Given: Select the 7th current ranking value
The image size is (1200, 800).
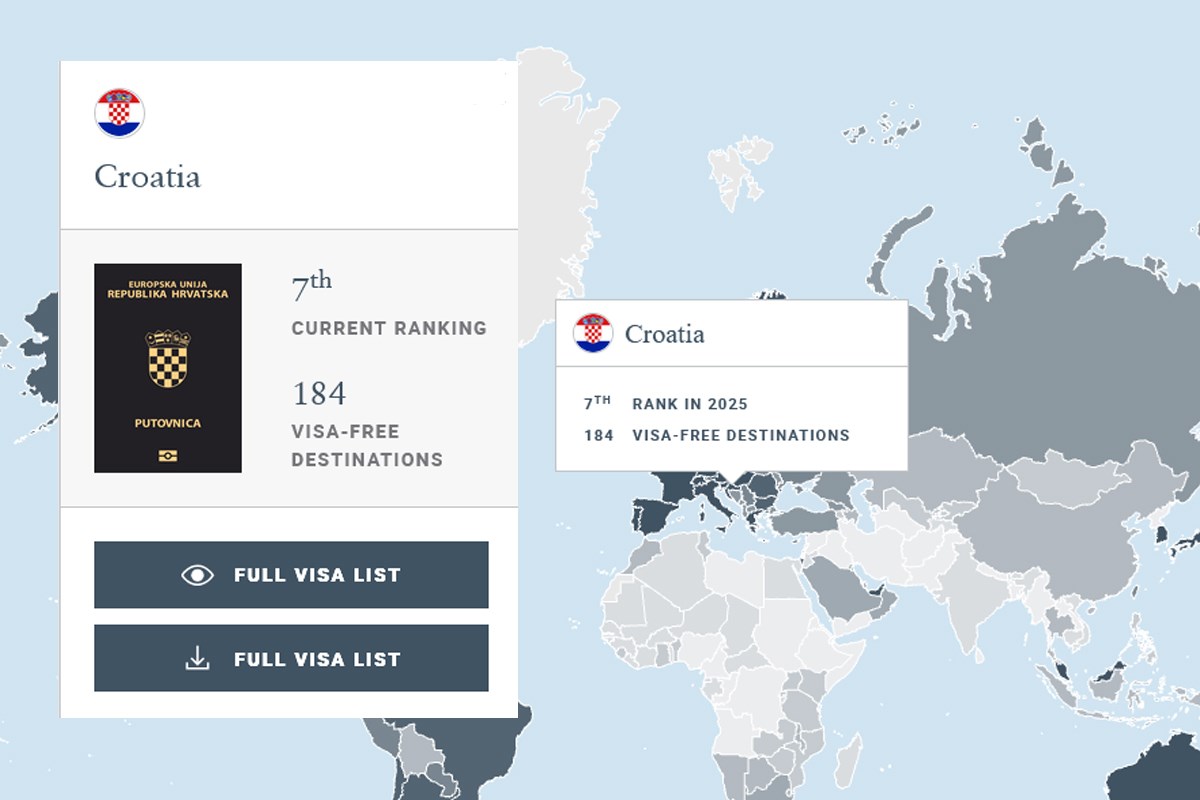Looking at the screenshot, I should (311, 287).
